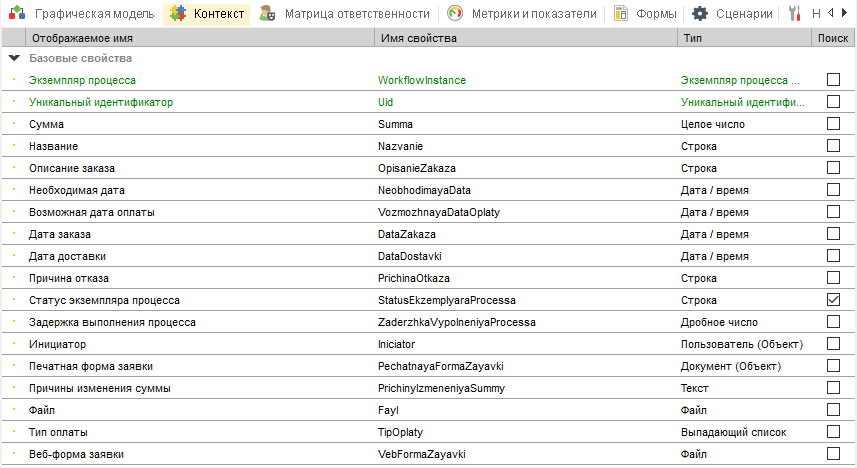Click the Графическая модель tab icon
857x468 pixels.
coord(18,14)
